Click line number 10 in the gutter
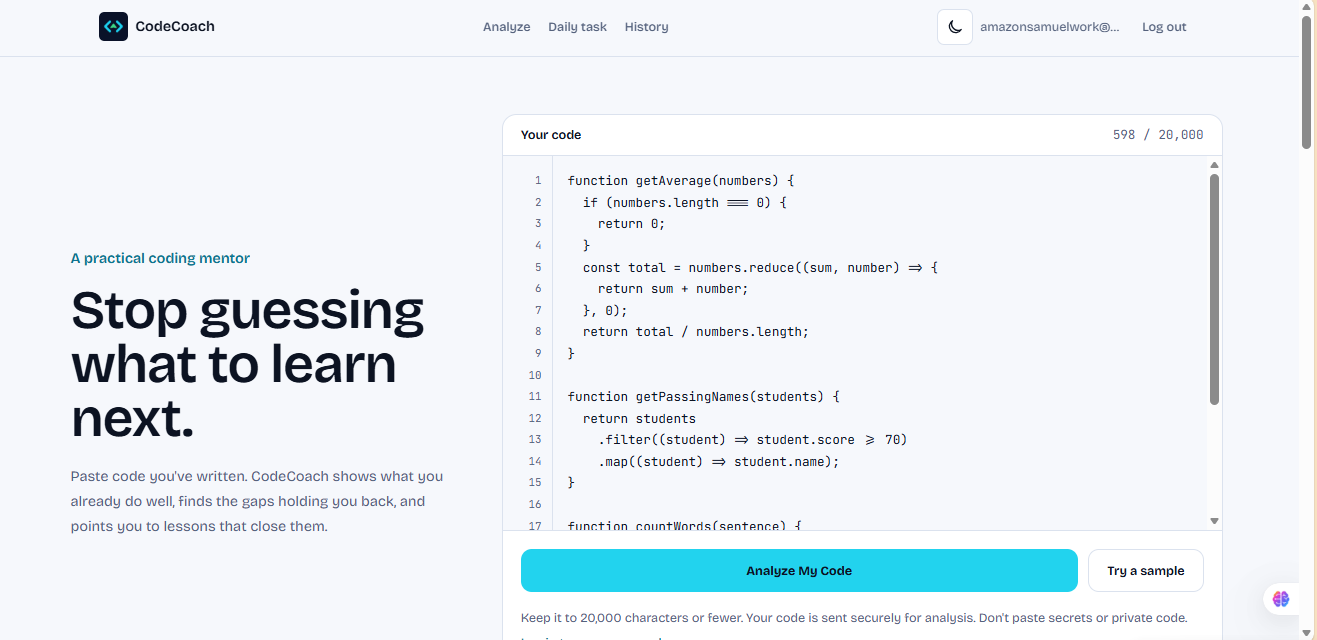Screen dimensions: 1317x640 coord(535,375)
